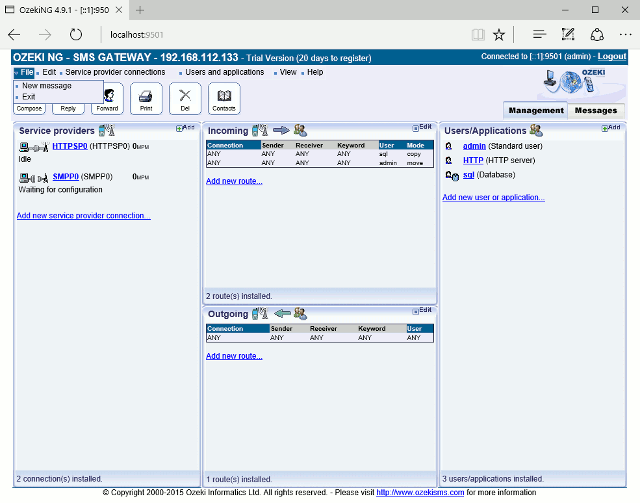This screenshot has height=503, width=640.
Task: Click the Users/Applications header icon
Action: [536, 130]
